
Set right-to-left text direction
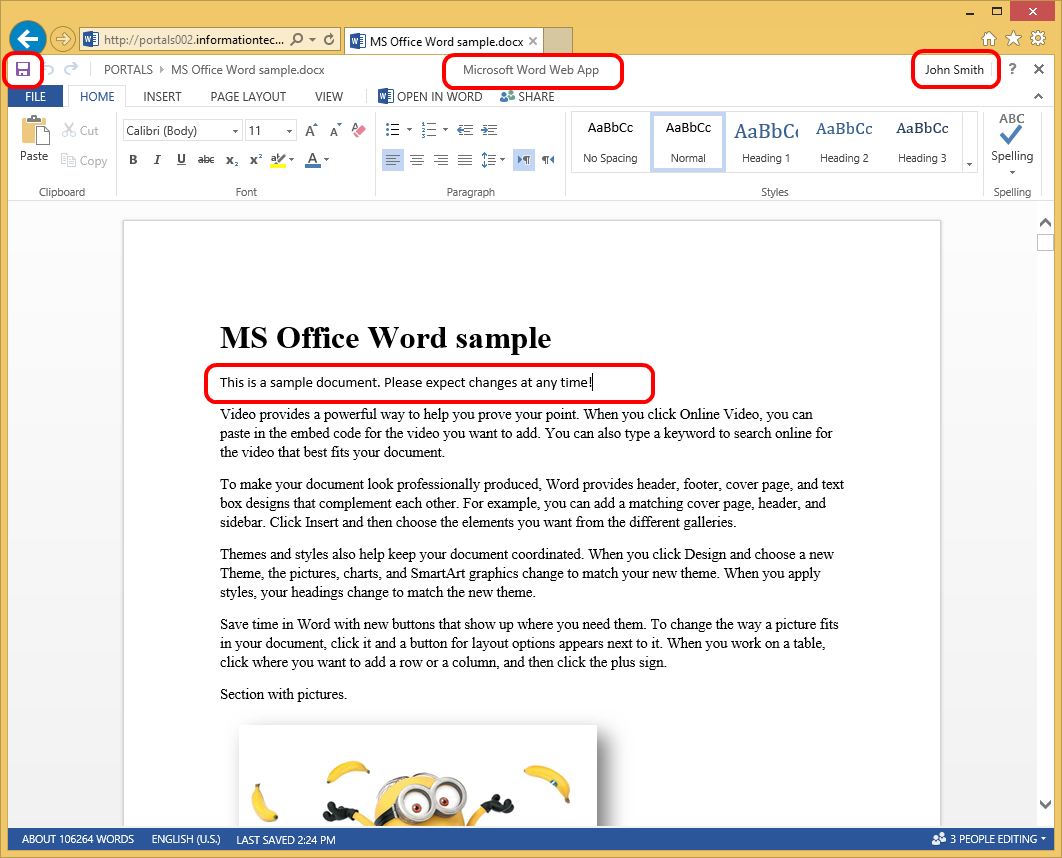[x=548, y=160]
